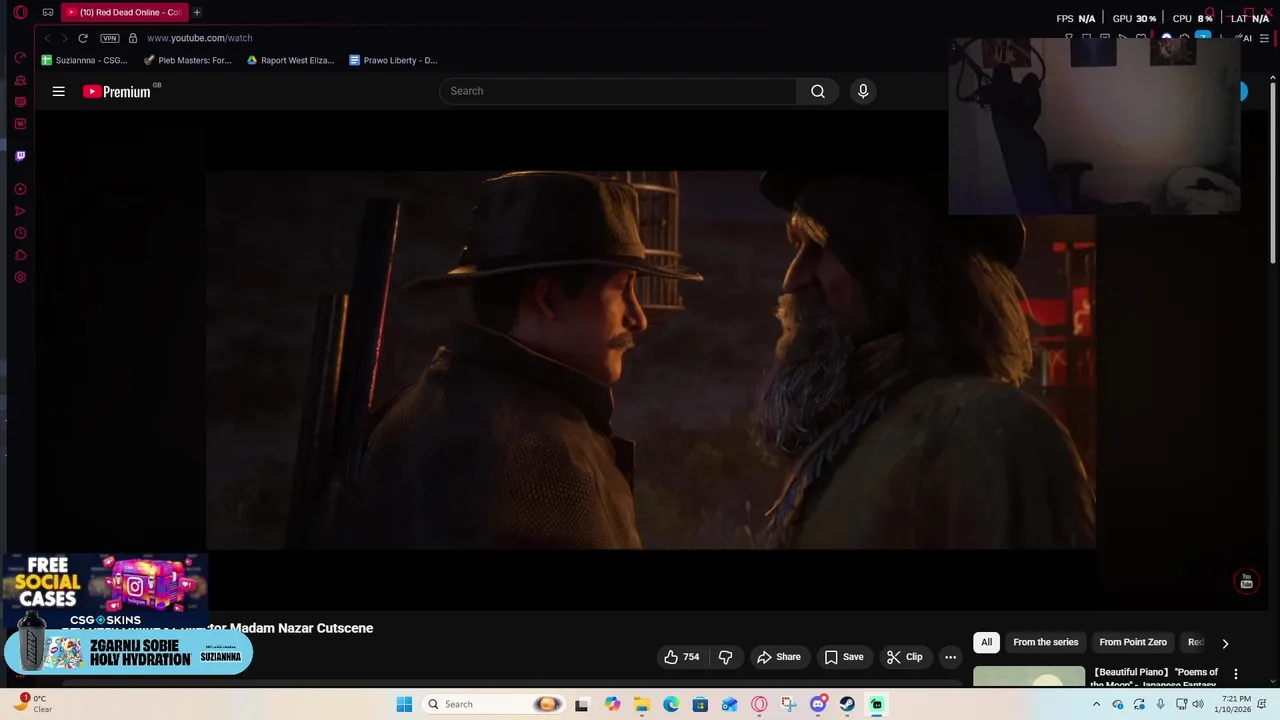Open Microsoft Store from the taskbar
Viewport: 1280px width, 720px height.
pos(700,704)
